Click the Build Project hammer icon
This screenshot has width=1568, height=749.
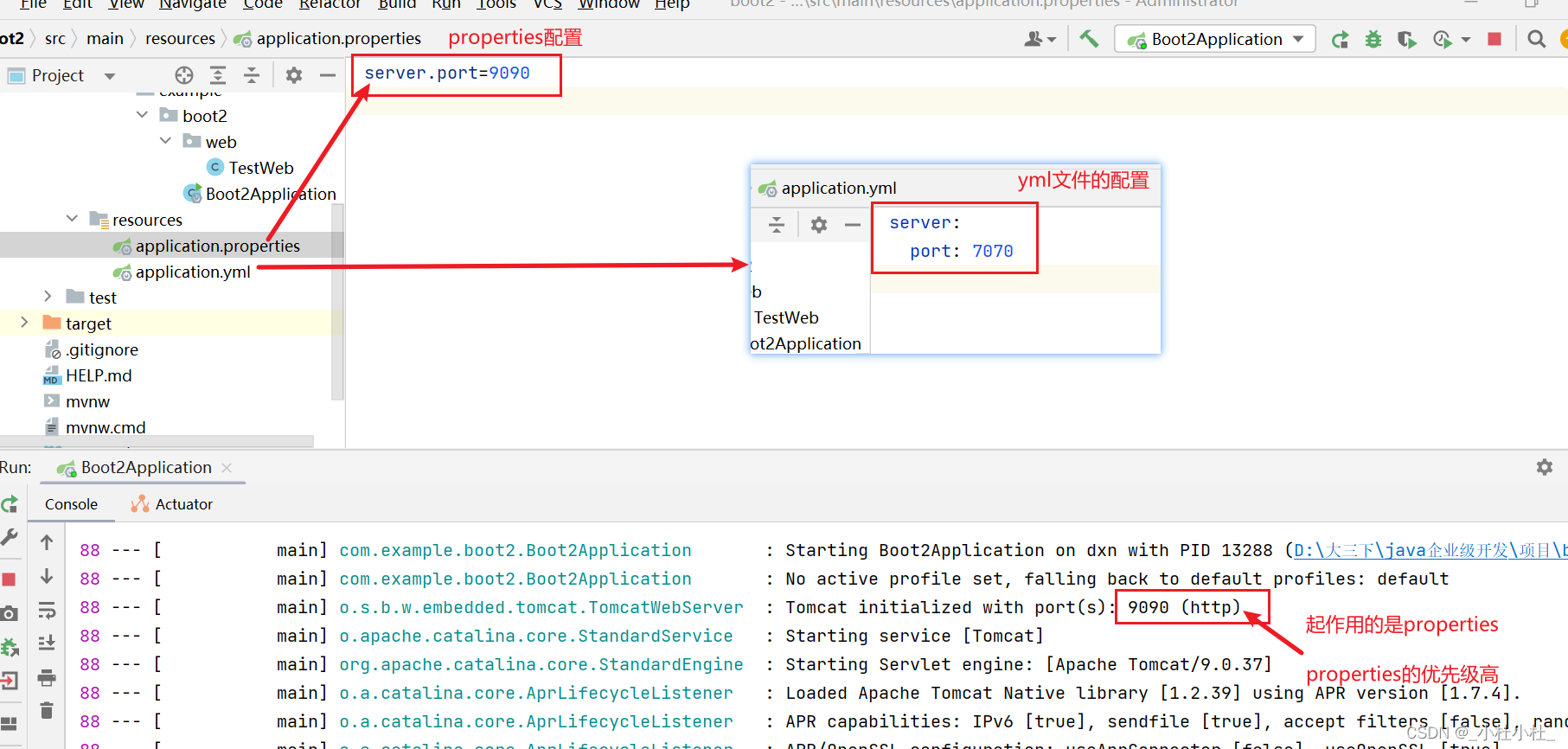pos(1089,39)
